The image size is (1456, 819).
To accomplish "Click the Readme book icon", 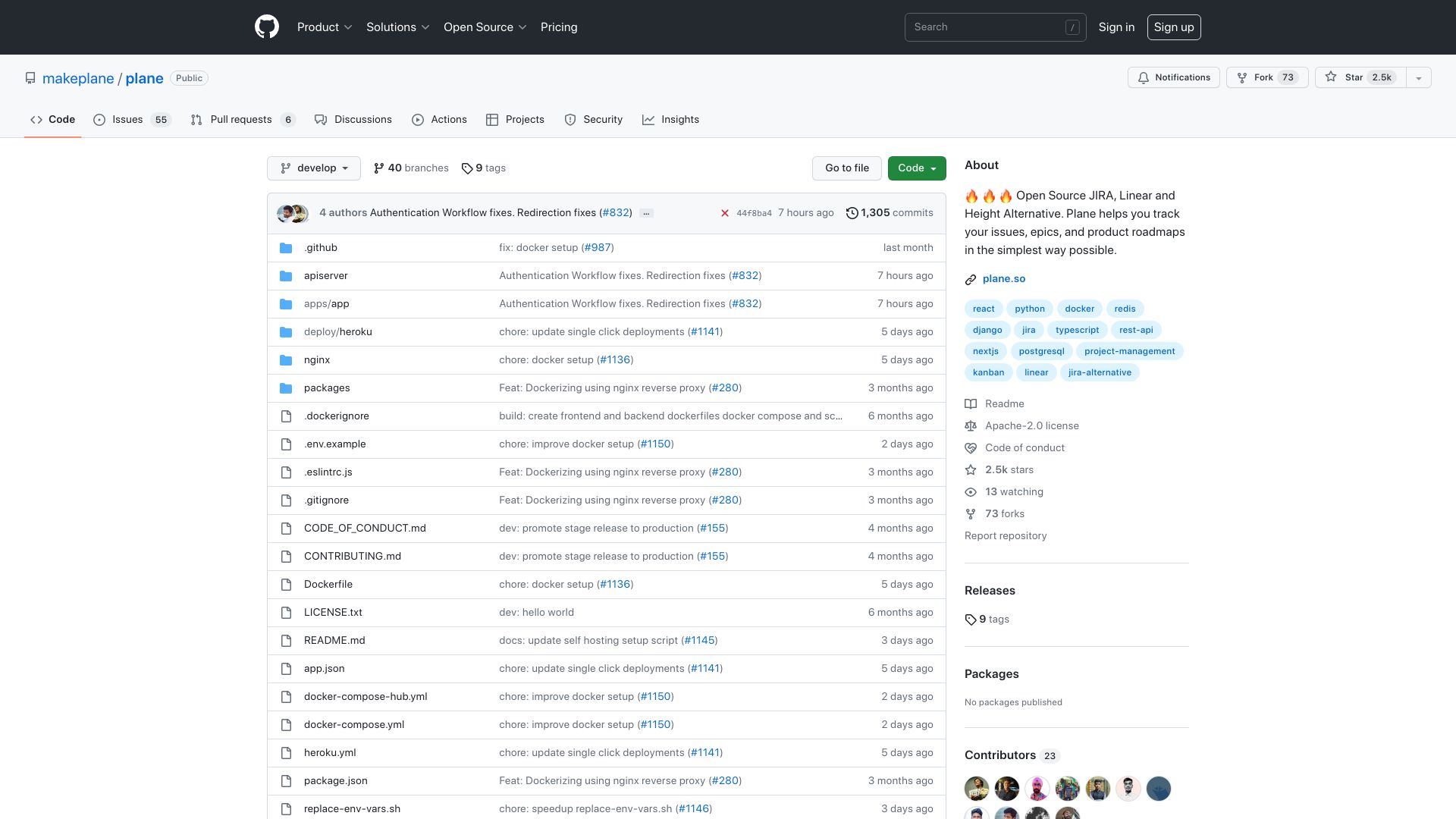I will click(971, 404).
